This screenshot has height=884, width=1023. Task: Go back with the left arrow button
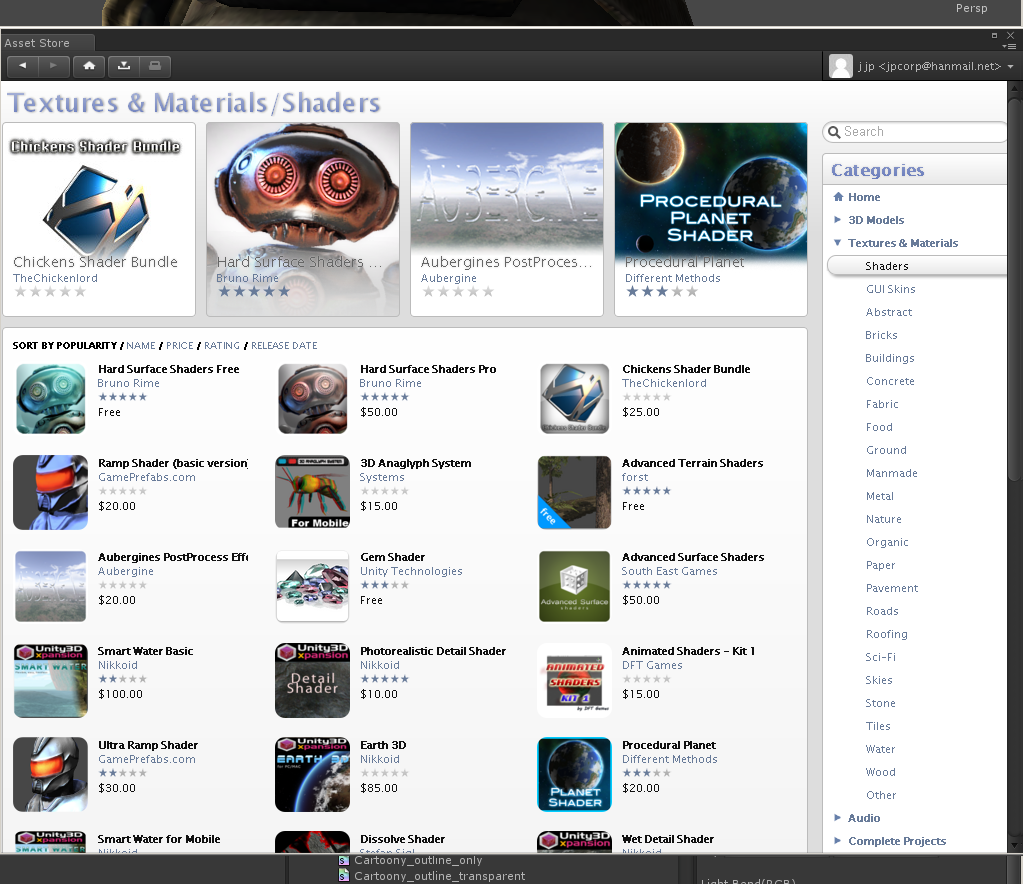coord(23,66)
